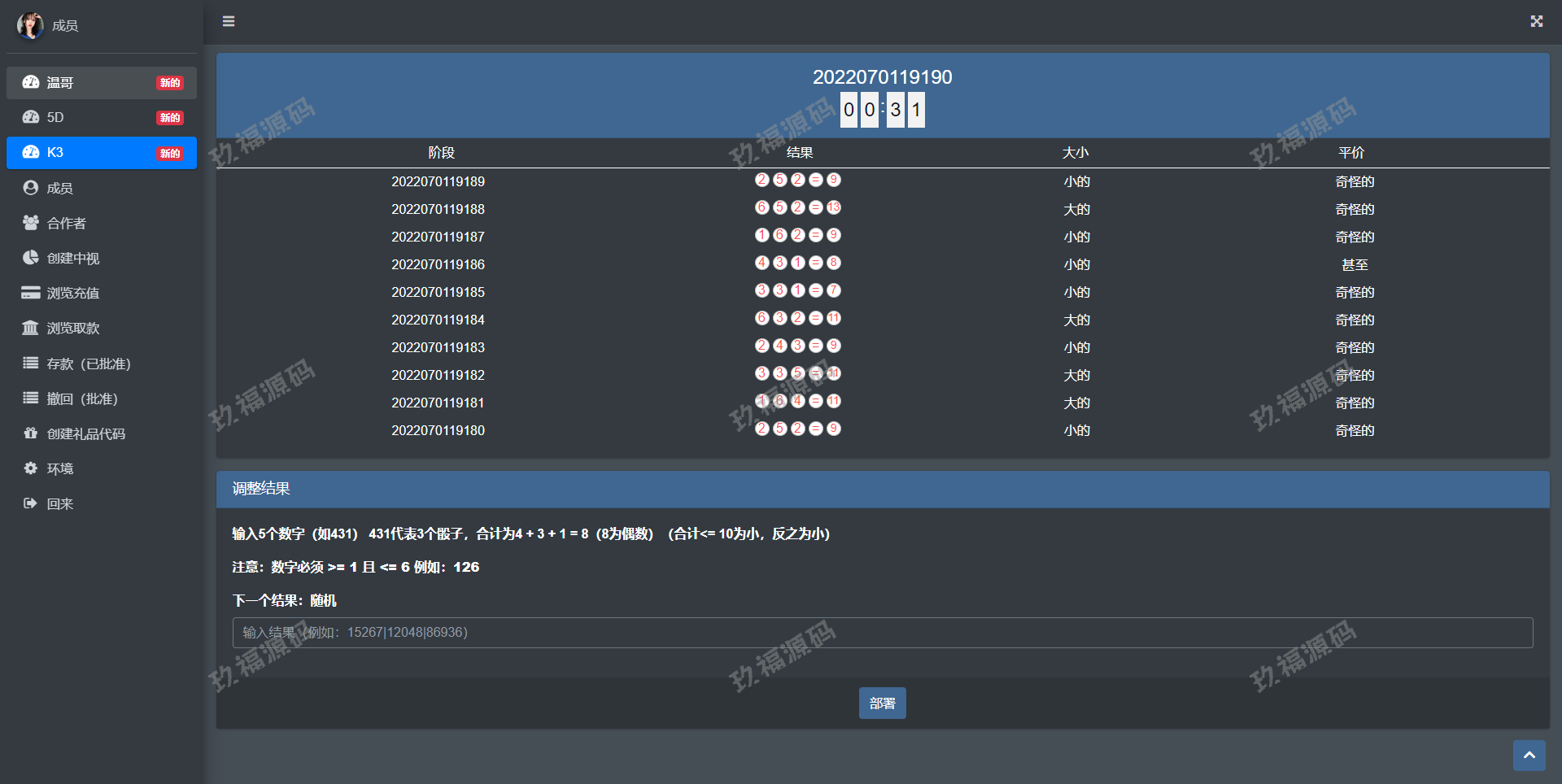1562x784 pixels.
Task: Click the 创建礼品代码 gift icon
Action: point(31,433)
